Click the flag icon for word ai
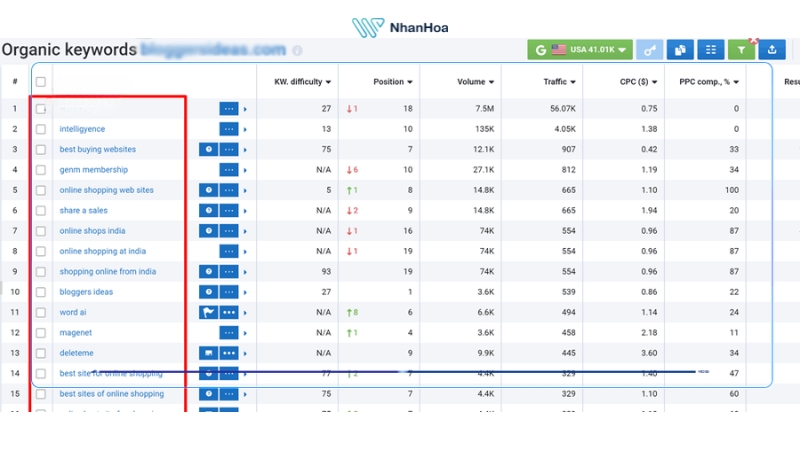The height and width of the screenshot is (450, 800). click(209, 312)
